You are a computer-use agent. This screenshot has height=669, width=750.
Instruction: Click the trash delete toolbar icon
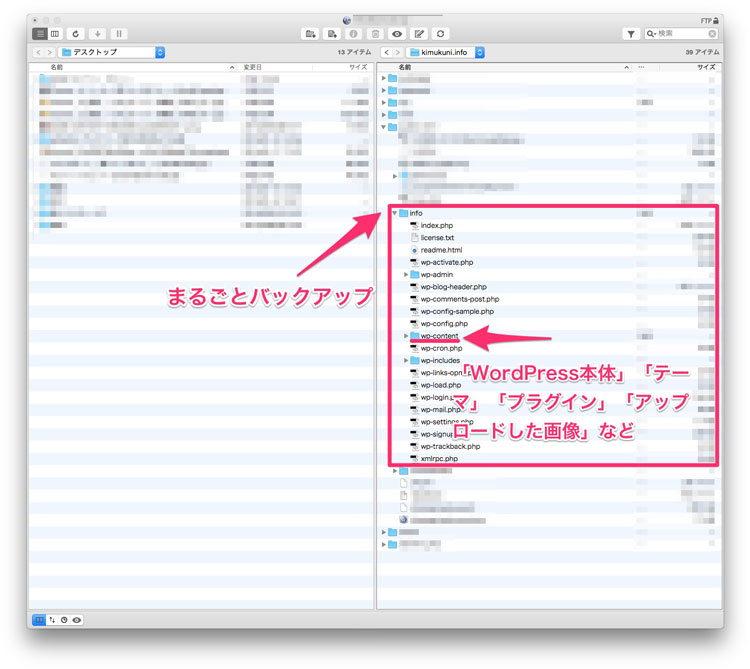point(375,33)
